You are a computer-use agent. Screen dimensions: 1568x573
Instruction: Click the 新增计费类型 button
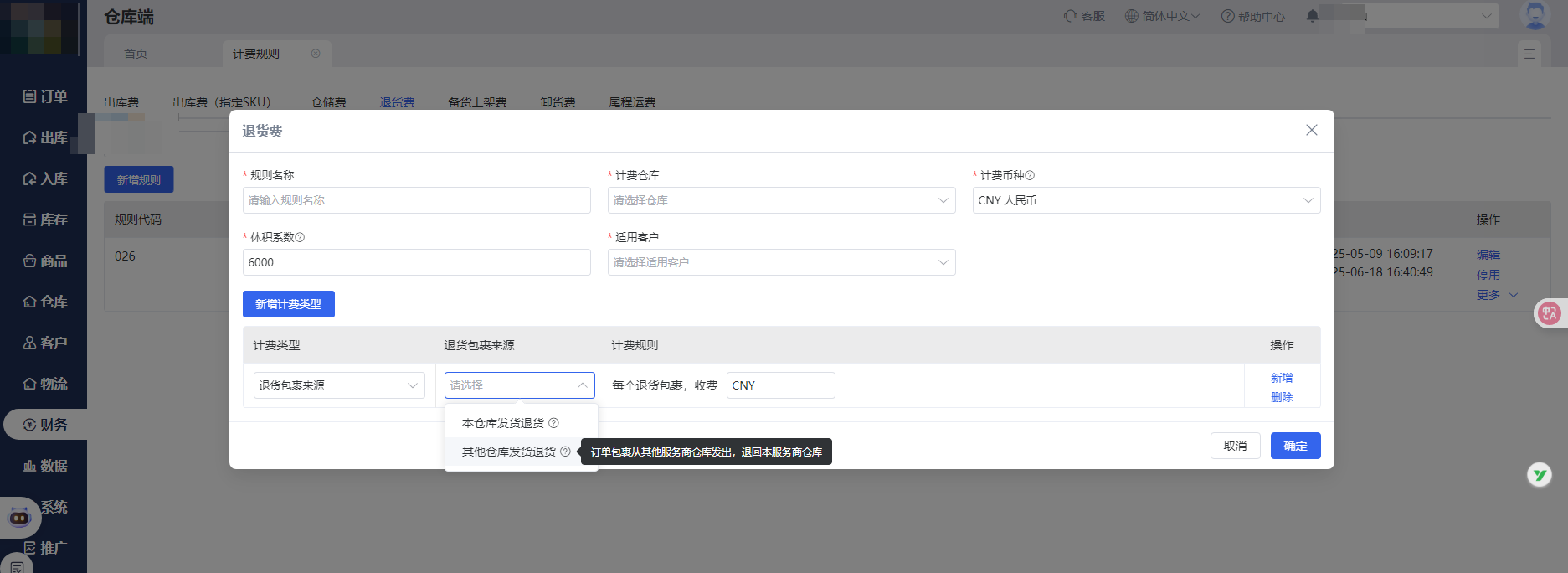[x=288, y=304]
